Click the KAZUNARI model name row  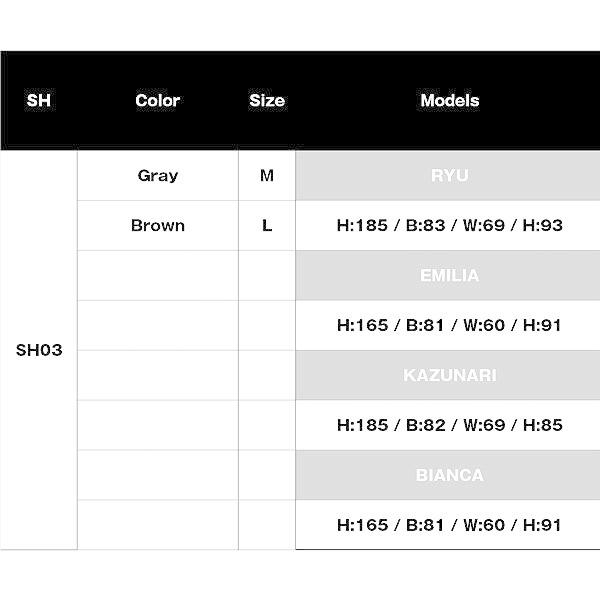449,376
